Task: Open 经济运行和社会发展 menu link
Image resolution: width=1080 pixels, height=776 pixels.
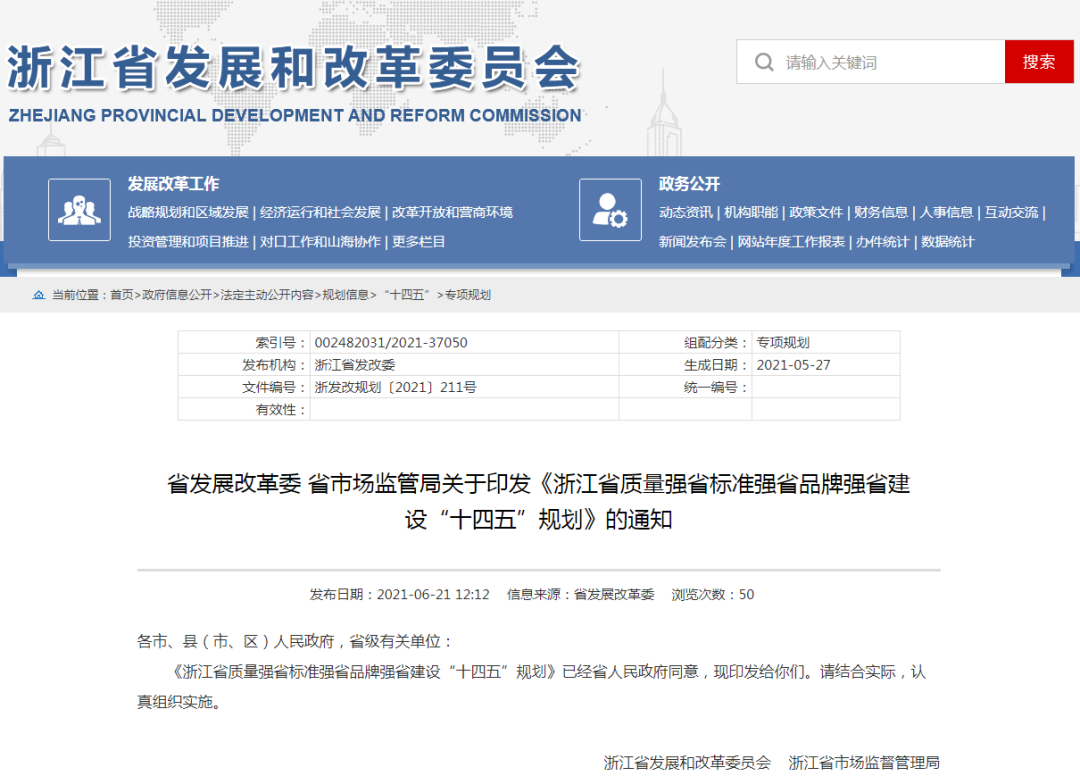Action: click(x=320, y=212)
